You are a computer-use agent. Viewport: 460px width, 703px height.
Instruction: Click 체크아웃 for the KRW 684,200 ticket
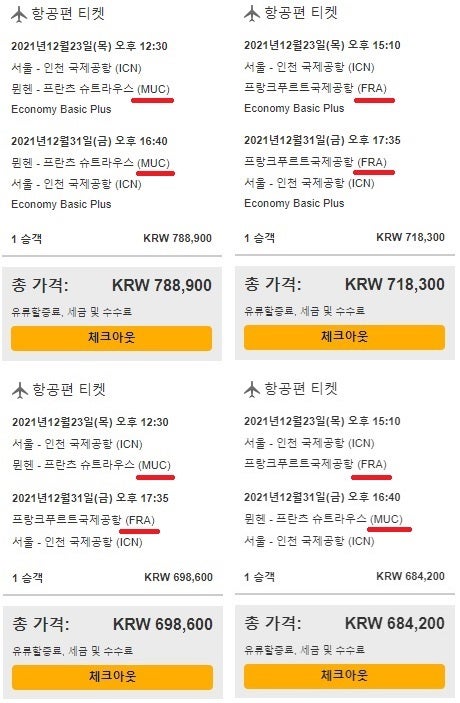344,676
